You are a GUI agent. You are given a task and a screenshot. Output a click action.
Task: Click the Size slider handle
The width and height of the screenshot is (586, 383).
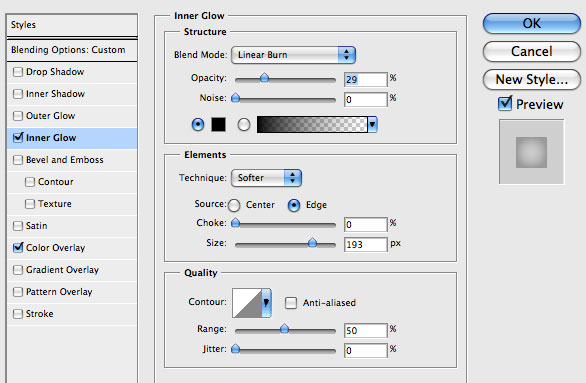[312, 243]
